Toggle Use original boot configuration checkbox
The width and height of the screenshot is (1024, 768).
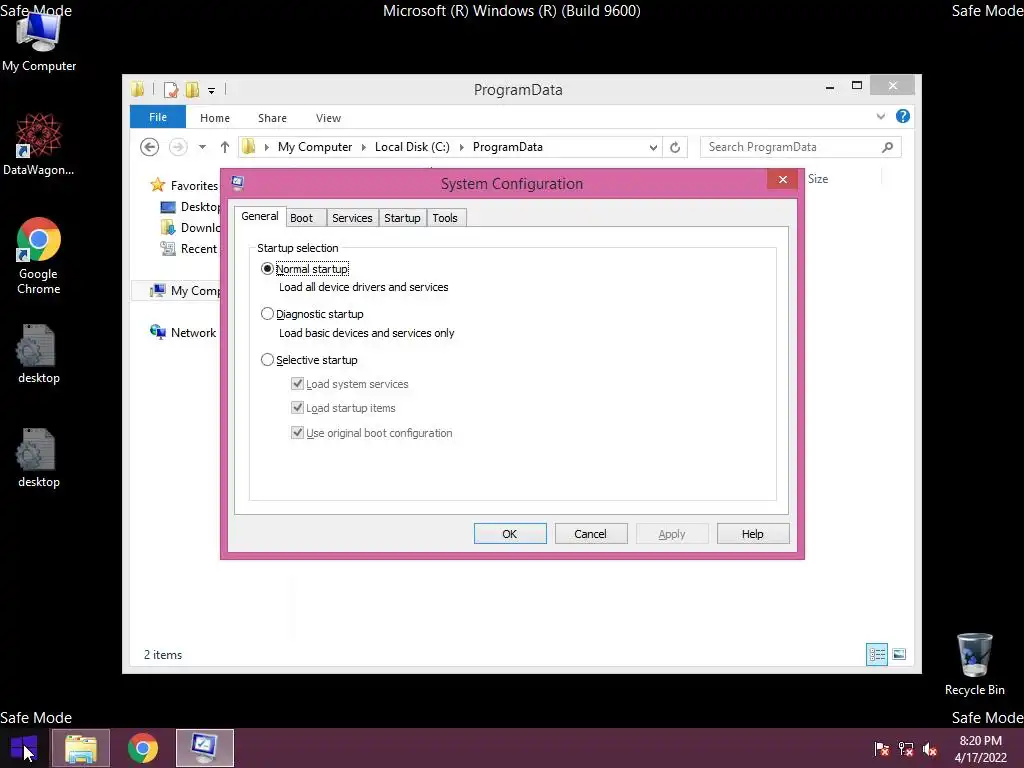tap(297, 432)
